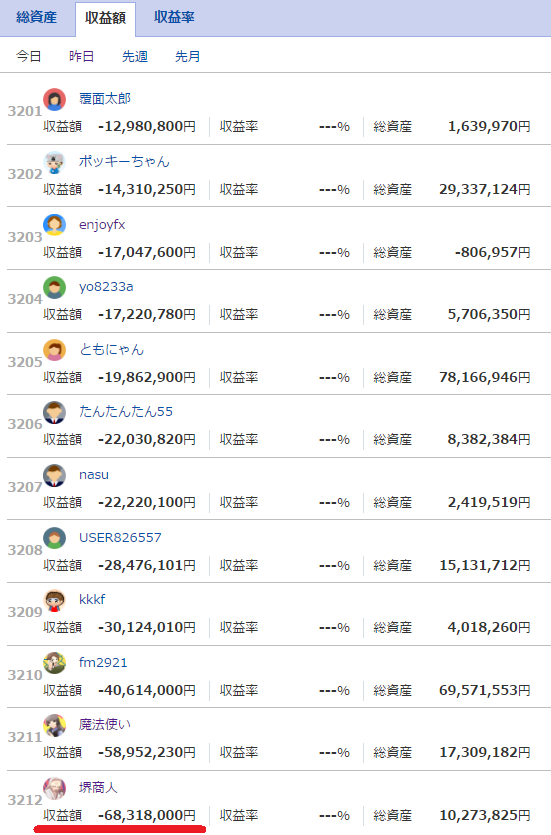This screenshot has height=835, width=551.
Task: Click fm2921's avatar image
Action: click(54, 664)
